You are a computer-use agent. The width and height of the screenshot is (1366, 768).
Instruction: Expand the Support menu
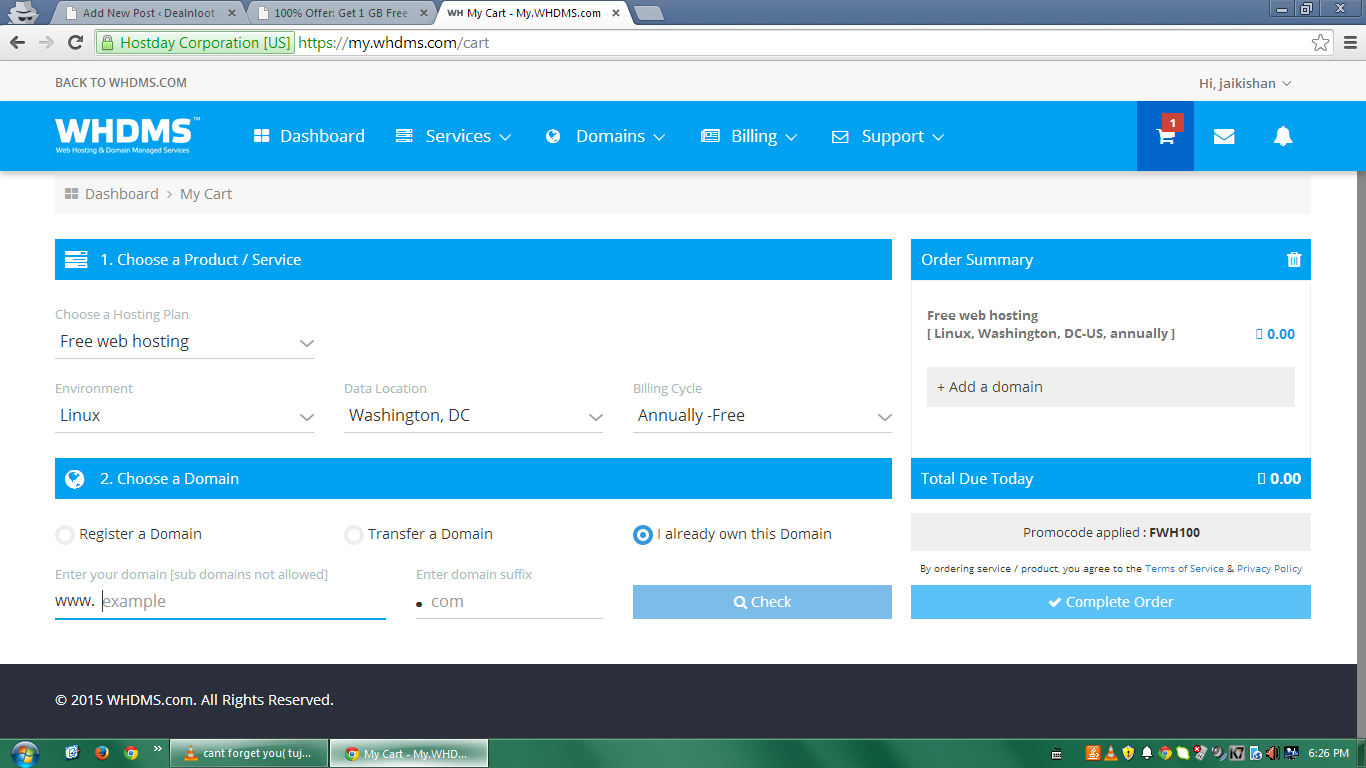(888, 136)
